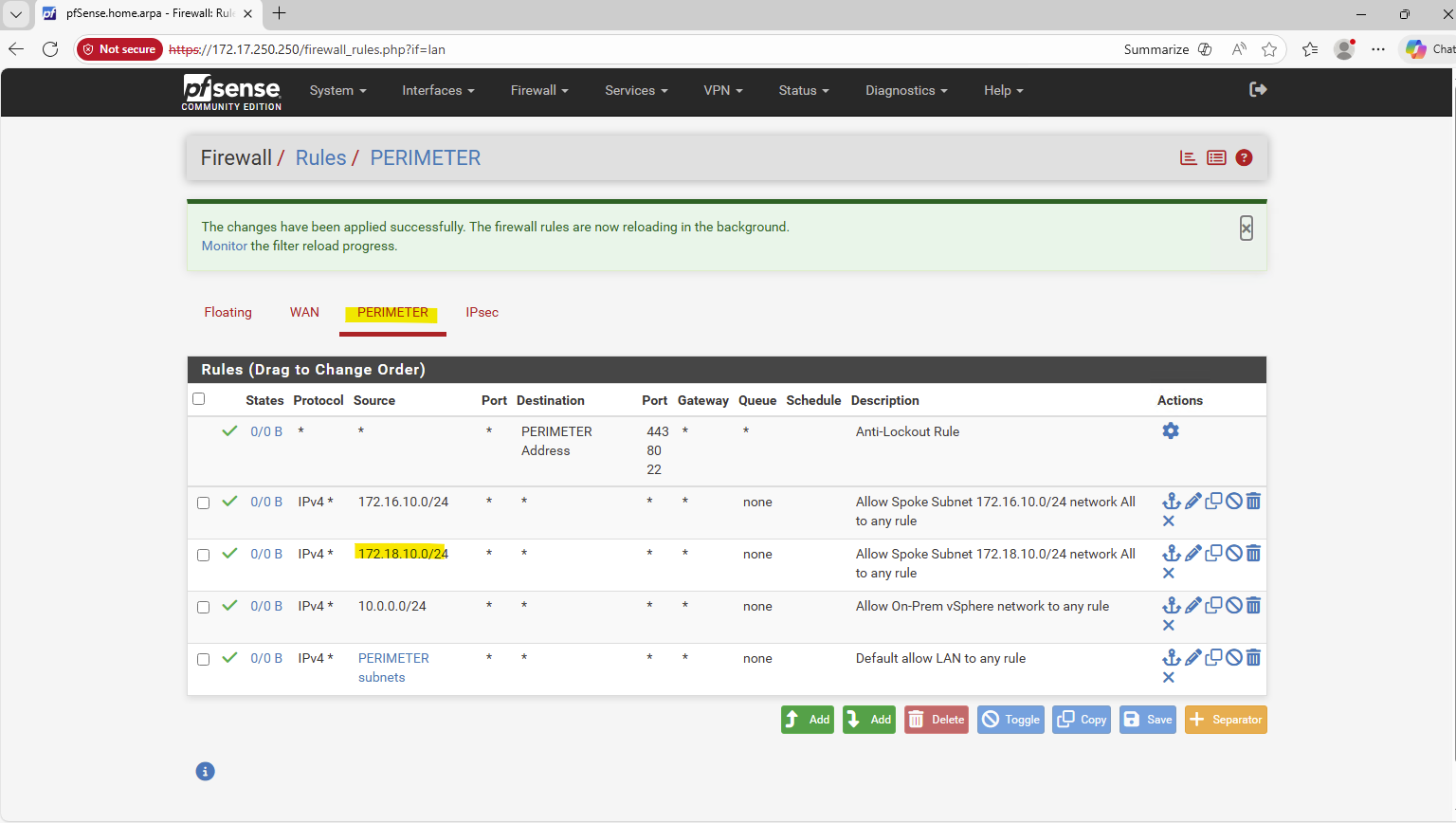Open the firewall log list icon
This screenshot has height=823, width=1456.
pyautogui.click(x=1216, y=158)
